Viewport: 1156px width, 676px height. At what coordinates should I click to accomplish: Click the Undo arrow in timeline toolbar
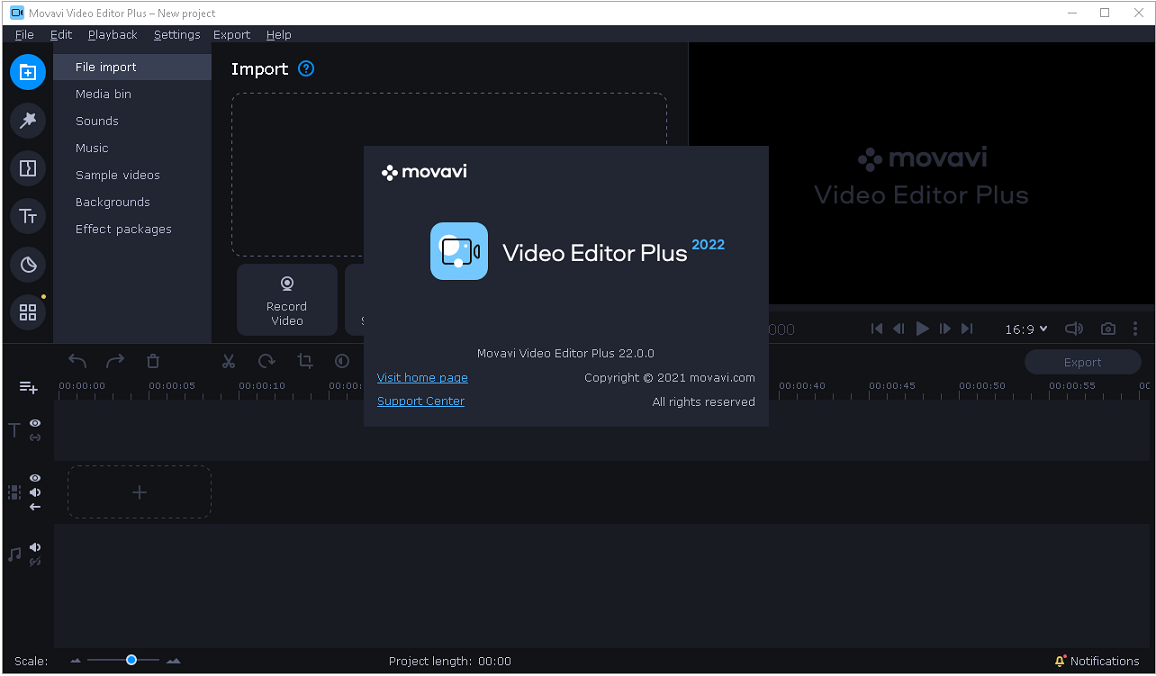(x=77, y=361)
